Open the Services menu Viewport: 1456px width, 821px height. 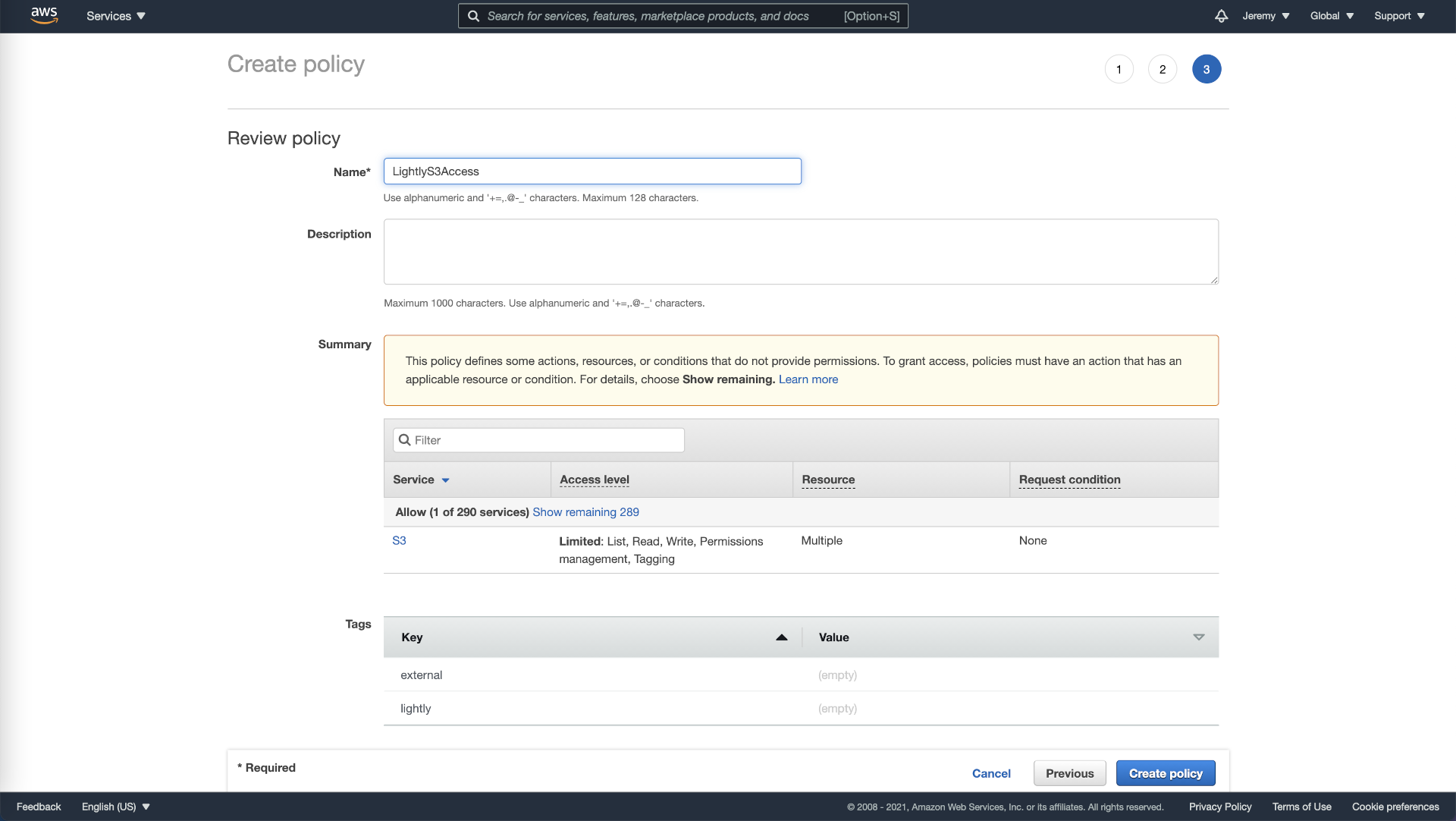pyautogui.click(x=116, y=16)
